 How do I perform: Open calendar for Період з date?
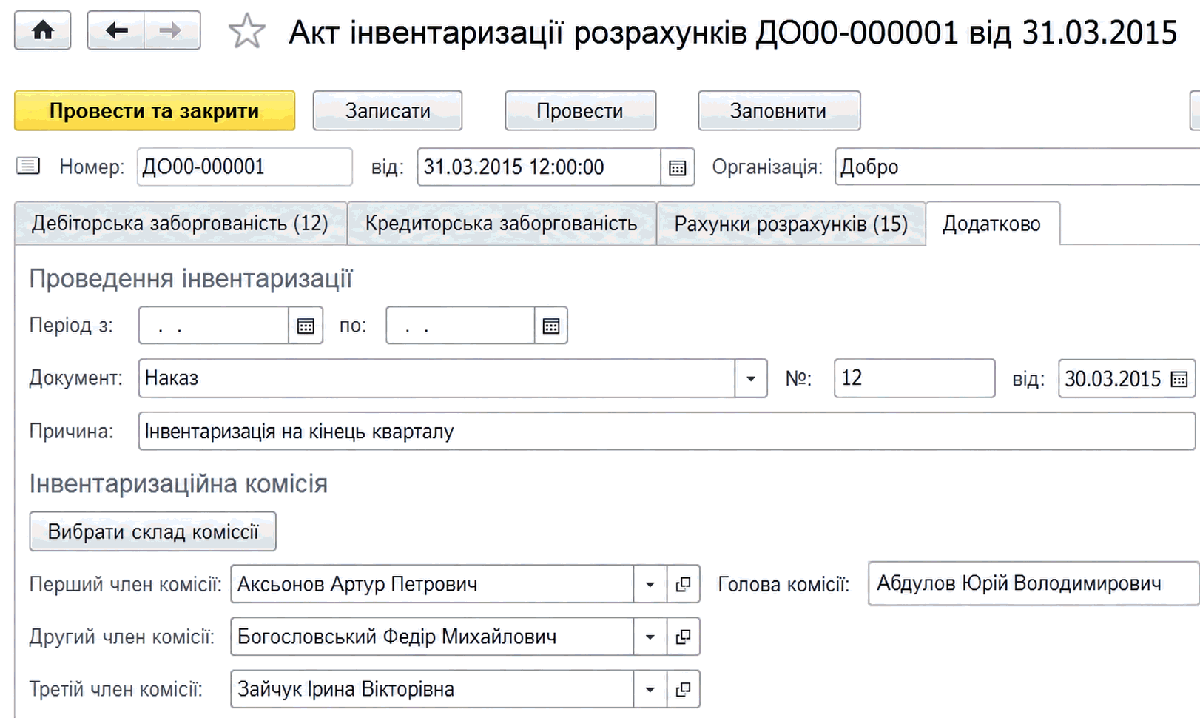click(306, 326)
